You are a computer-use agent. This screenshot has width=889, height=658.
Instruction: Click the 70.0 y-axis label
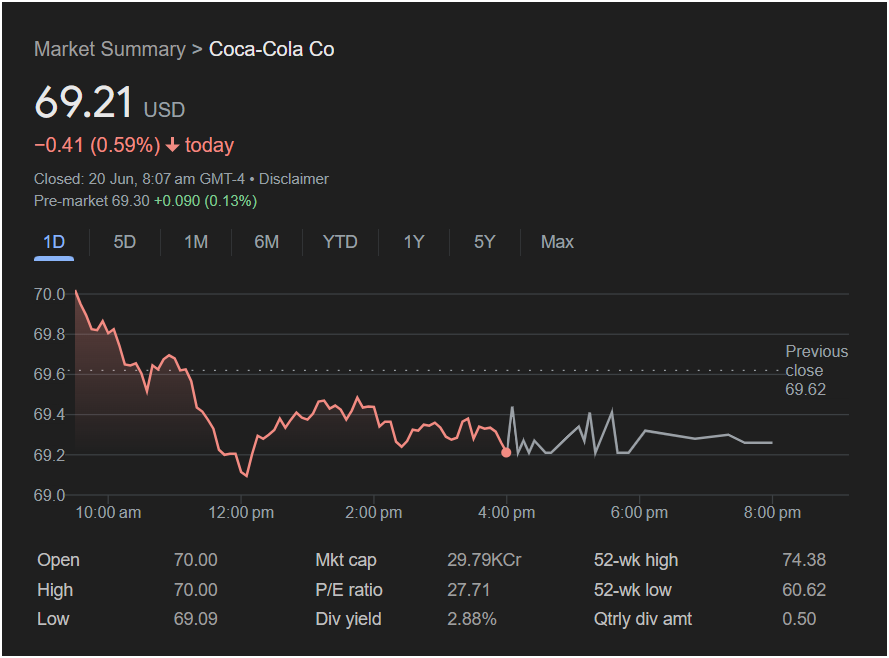(49, 294)
